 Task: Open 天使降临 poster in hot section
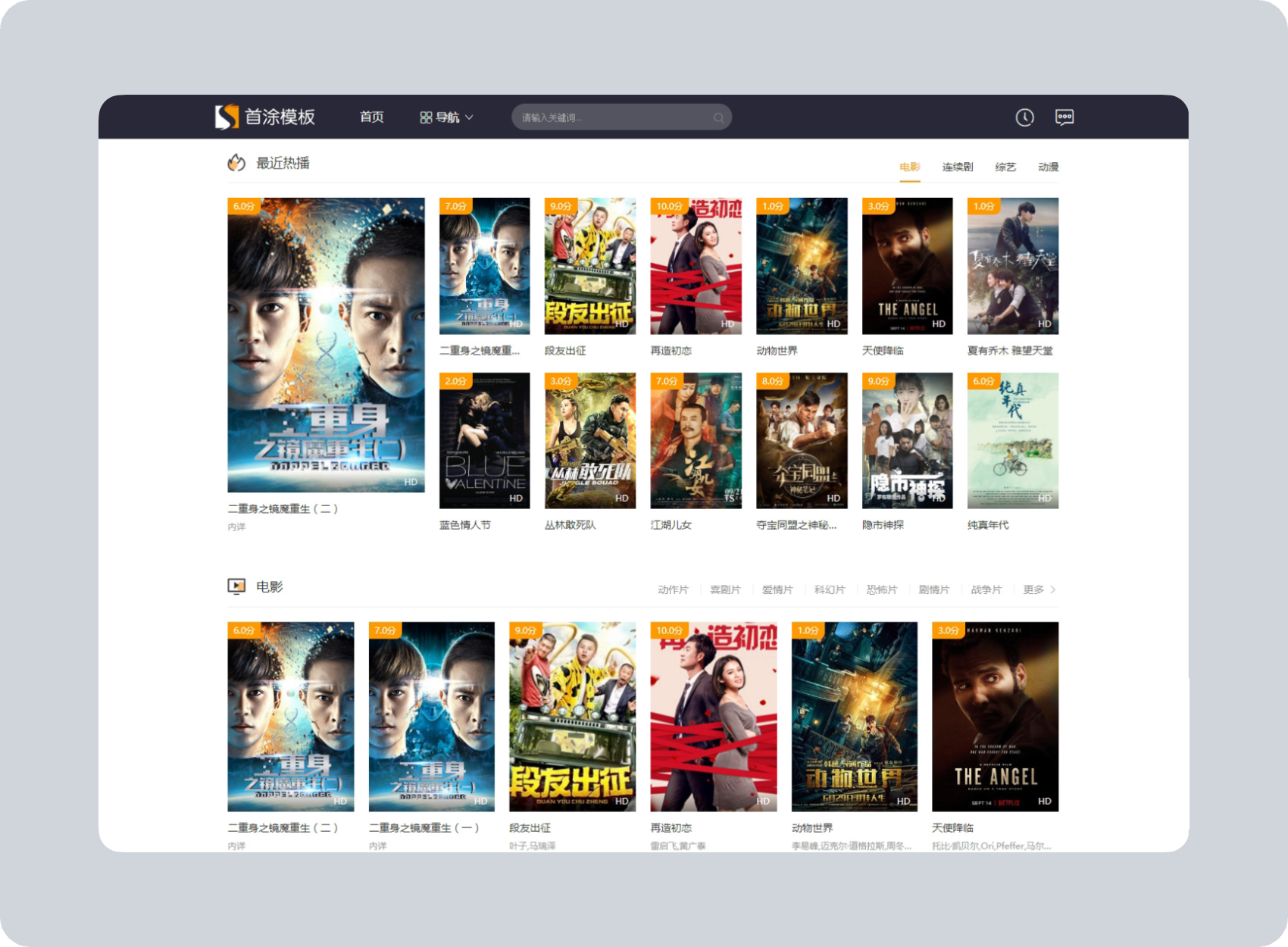pyautogui.click(x=907, y=266)
